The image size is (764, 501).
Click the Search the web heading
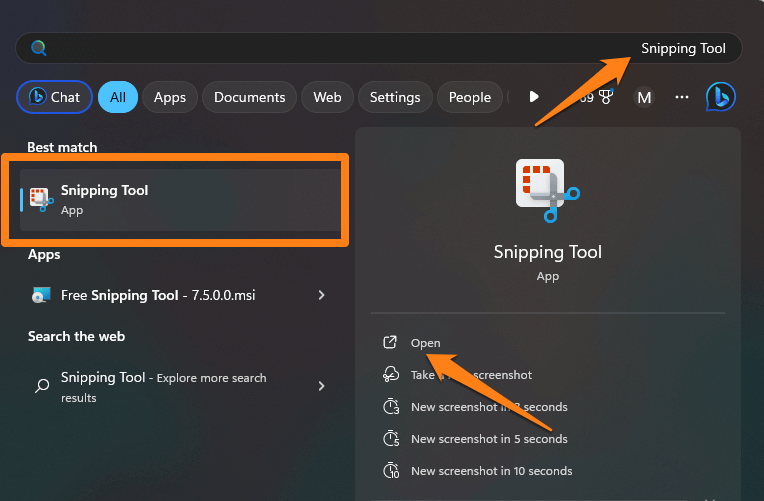(76, 336)
